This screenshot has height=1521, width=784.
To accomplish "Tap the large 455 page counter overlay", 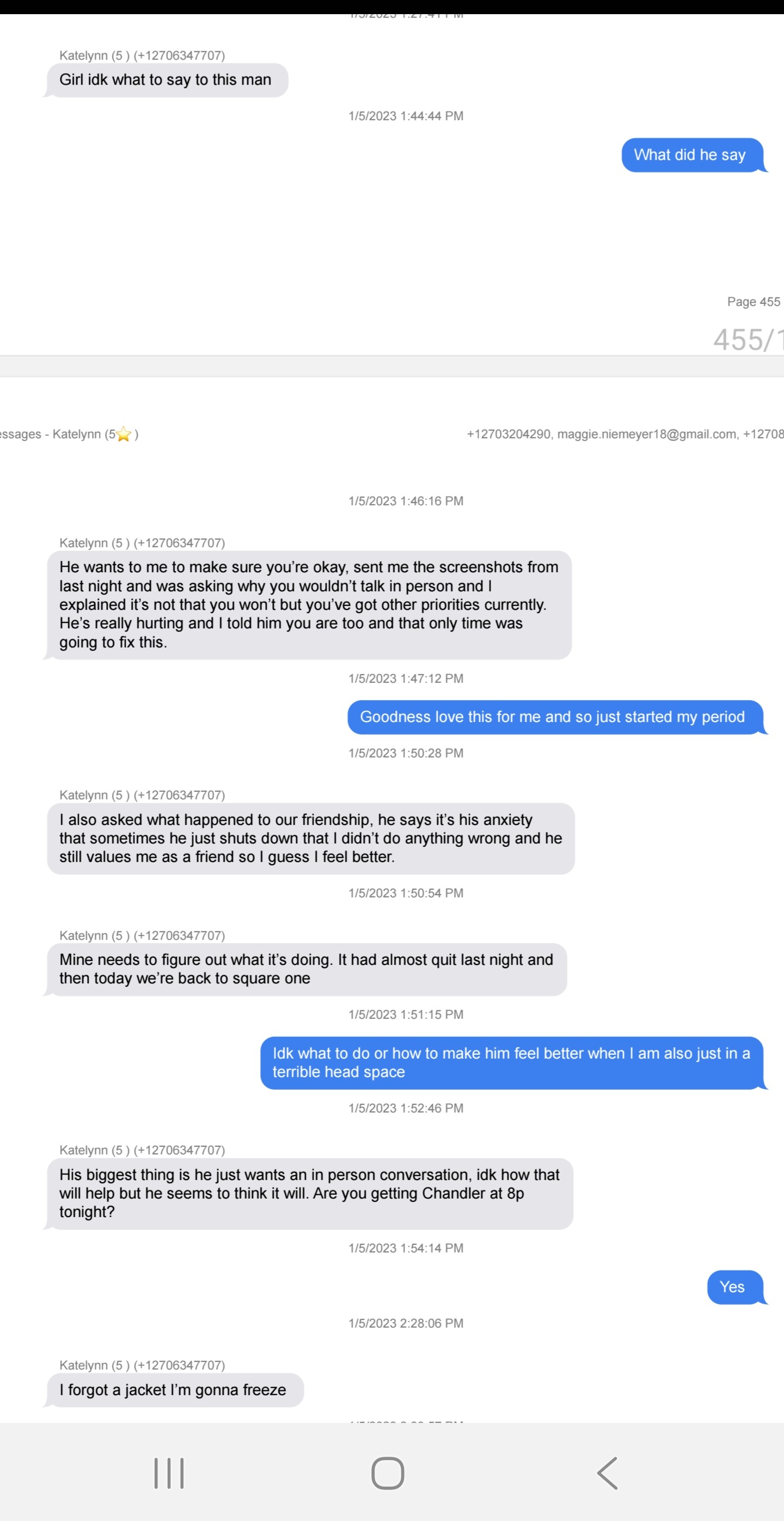I will click(x=746, y=339).
